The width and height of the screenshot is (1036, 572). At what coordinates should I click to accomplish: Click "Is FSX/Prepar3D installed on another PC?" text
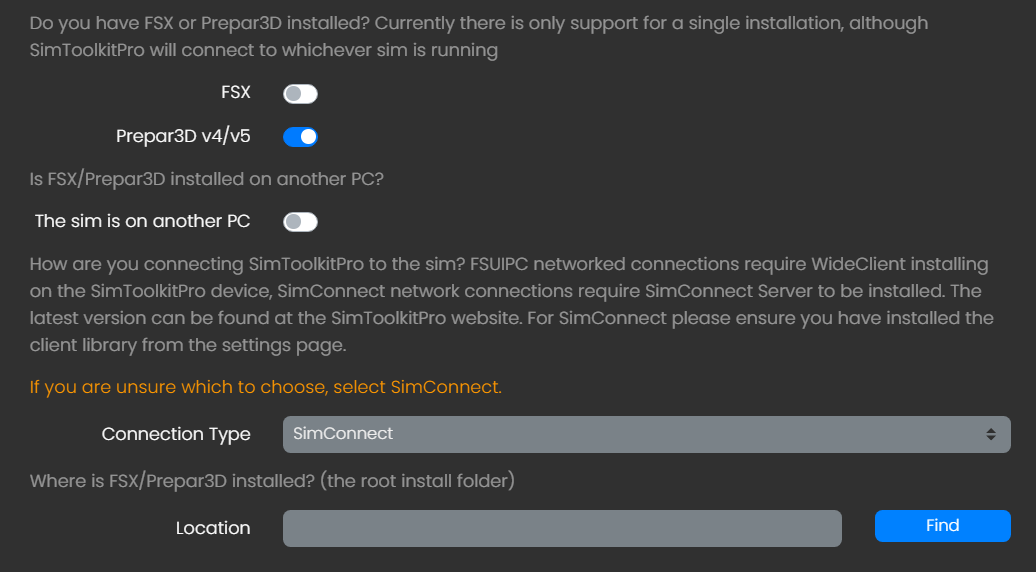tap(207, 180)
